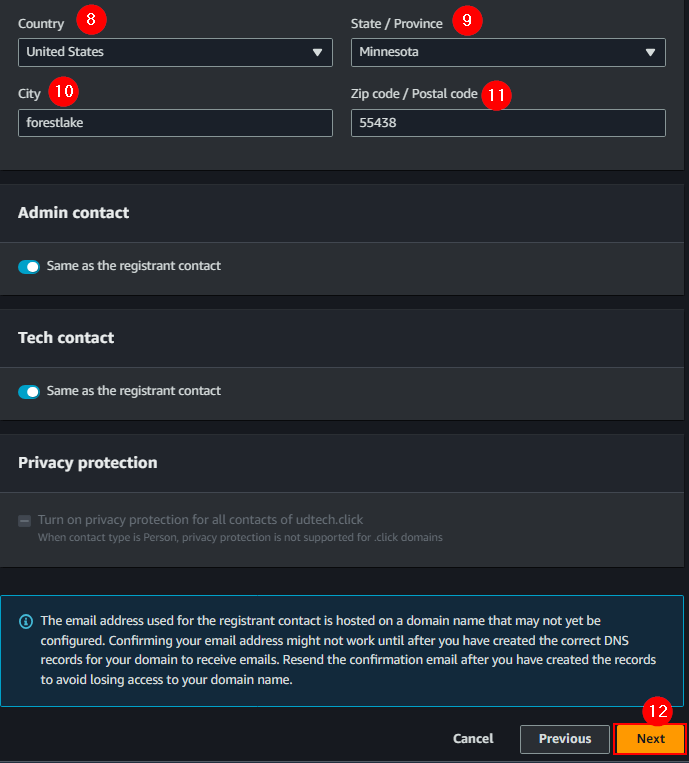Click the Admin contact section heading

(x=73, y=212)
